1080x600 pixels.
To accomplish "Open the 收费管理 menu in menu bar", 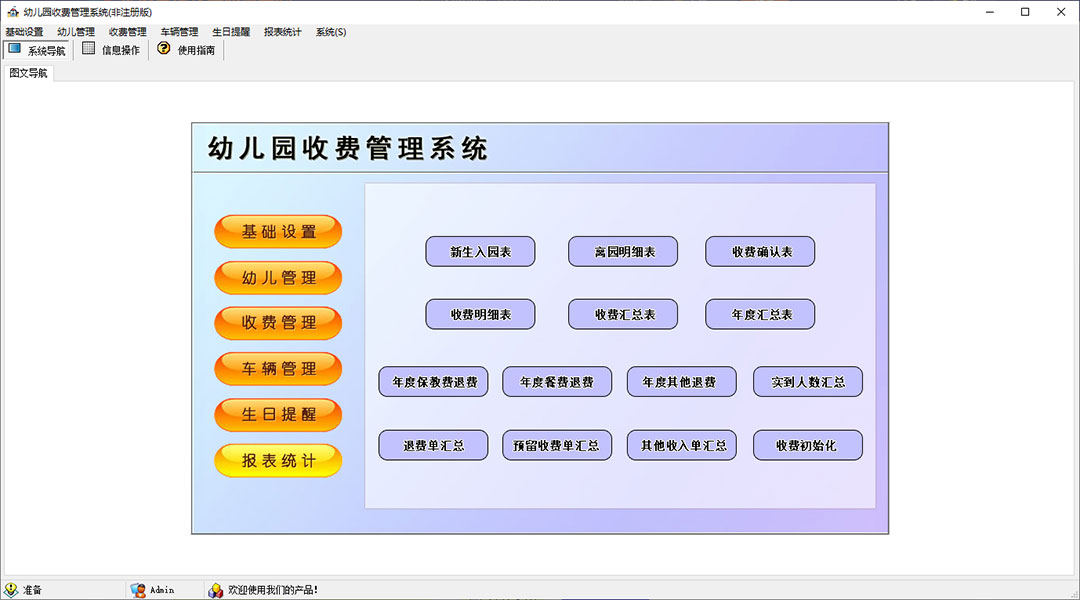I will pos(127,32).
